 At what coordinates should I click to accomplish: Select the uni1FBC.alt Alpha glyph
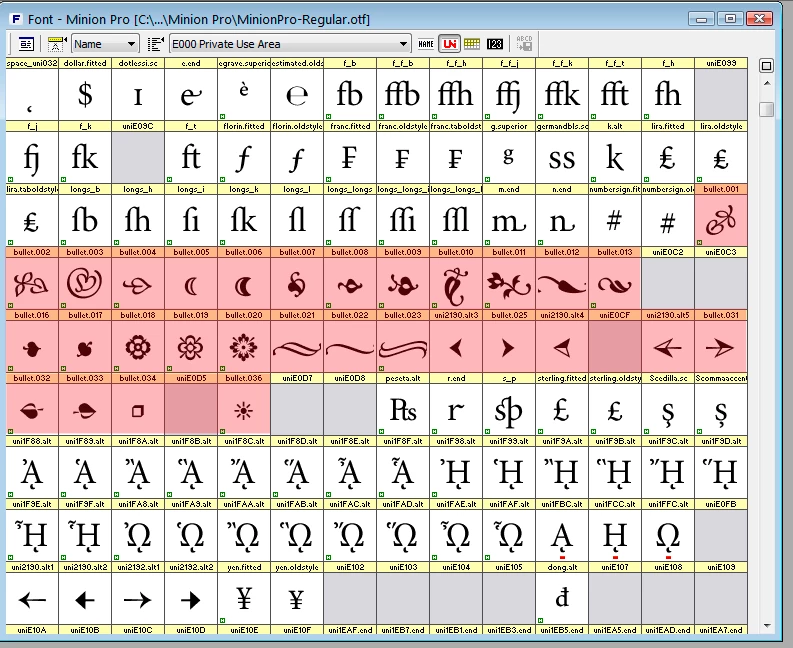(562, 535)
